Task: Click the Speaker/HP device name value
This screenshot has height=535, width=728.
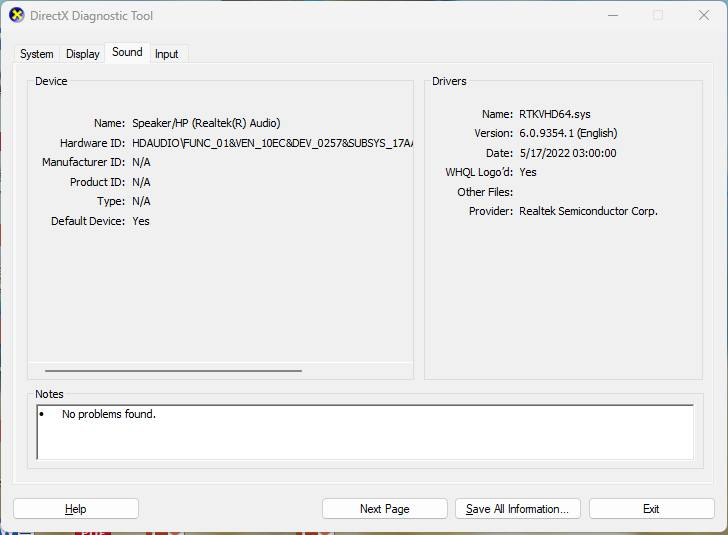Action: (206, 123)
